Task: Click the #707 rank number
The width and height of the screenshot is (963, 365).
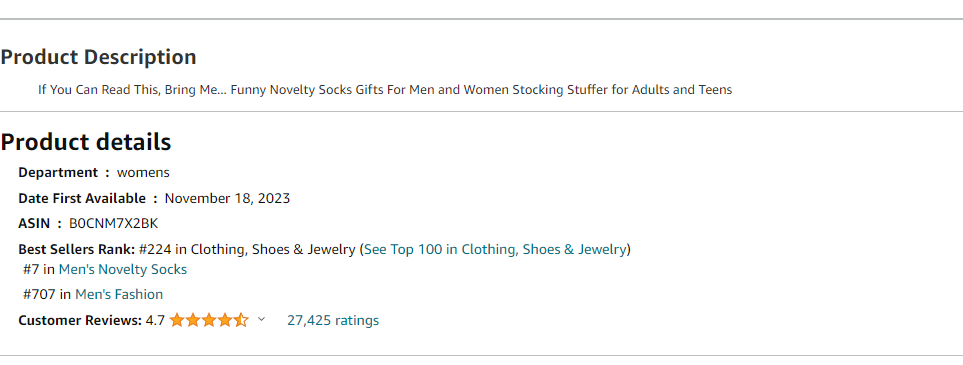Action: point(39,294)
